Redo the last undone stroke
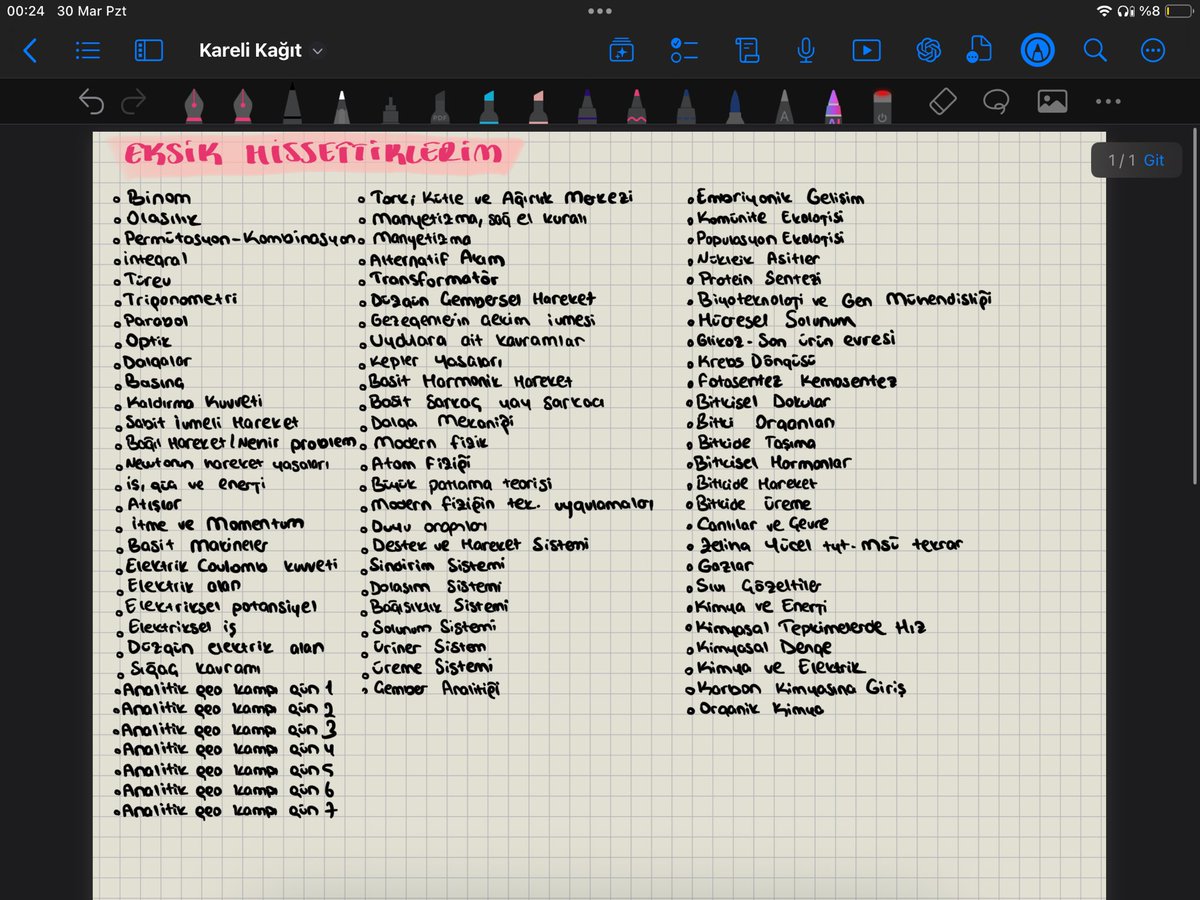Image resolution: width=1200 pixels, height=900 pixels. pos(133,102)
